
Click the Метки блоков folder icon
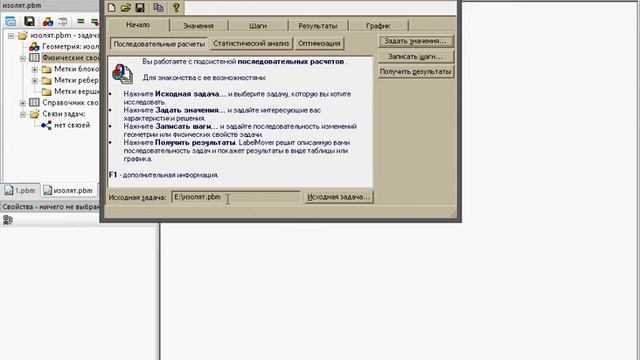[47, 69]
